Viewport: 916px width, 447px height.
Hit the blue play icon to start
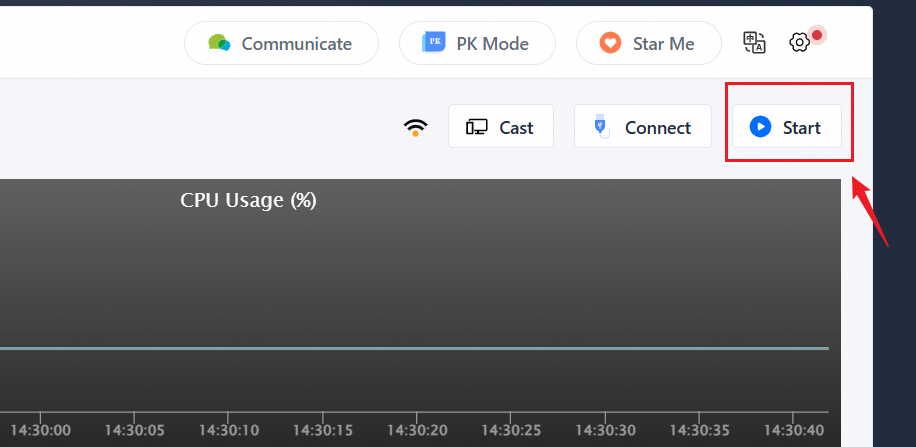[x=760, y=127]
